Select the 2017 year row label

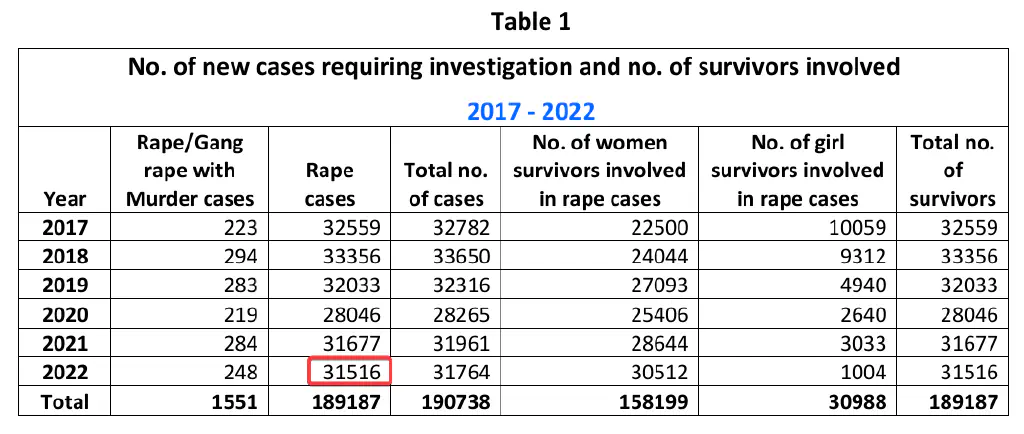(65, 227)
